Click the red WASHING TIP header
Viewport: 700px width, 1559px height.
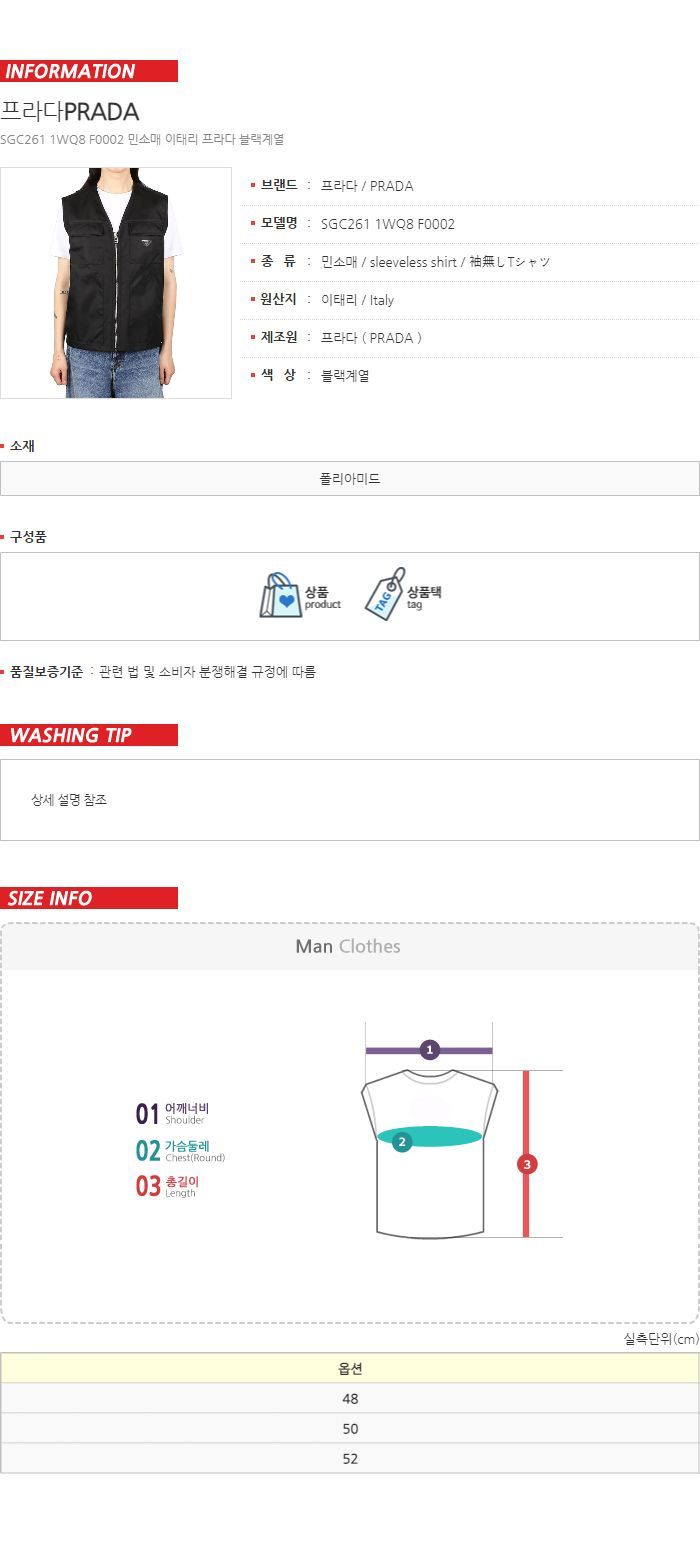[89, 736]
